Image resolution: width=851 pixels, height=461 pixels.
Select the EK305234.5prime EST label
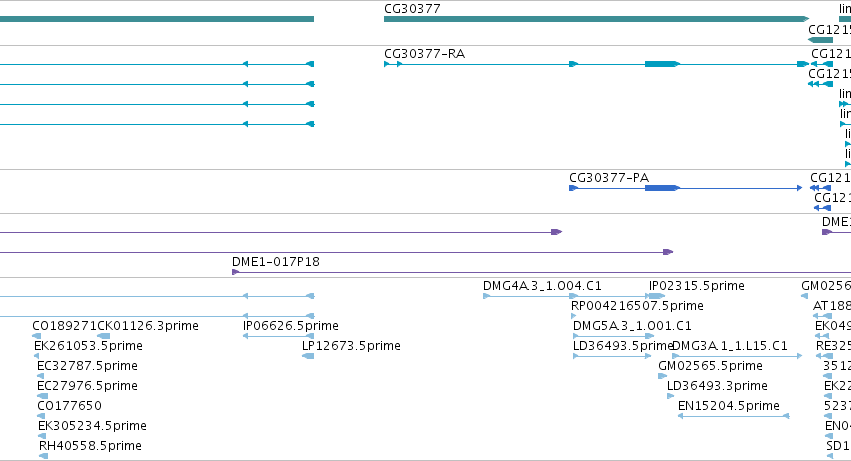(x=92, y=426)
